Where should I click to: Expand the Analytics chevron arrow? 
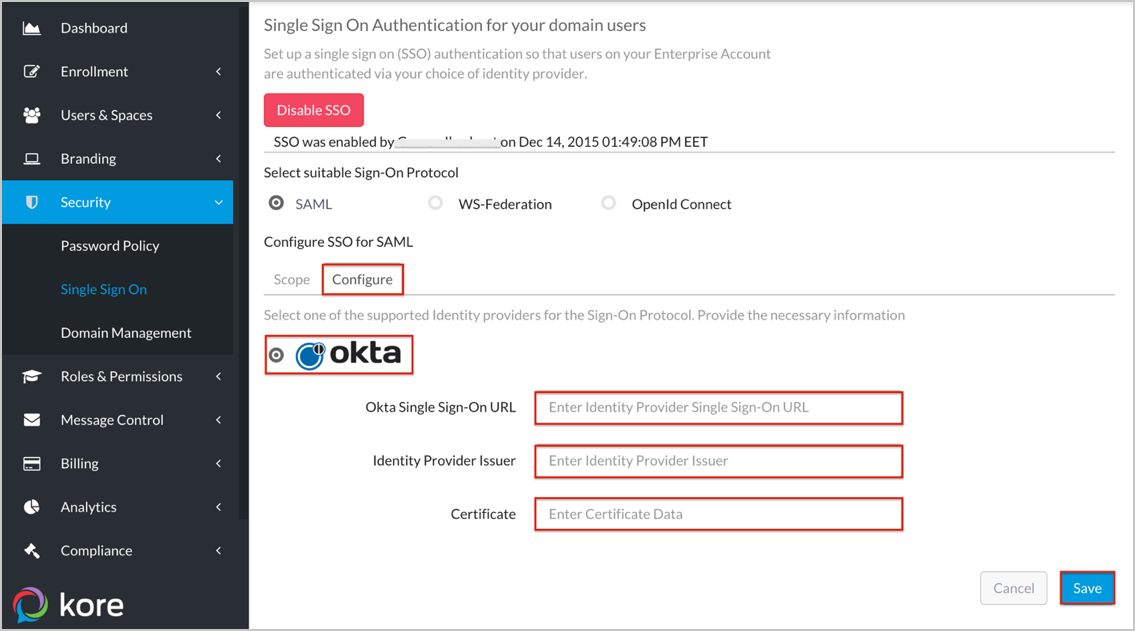[218, 507]
